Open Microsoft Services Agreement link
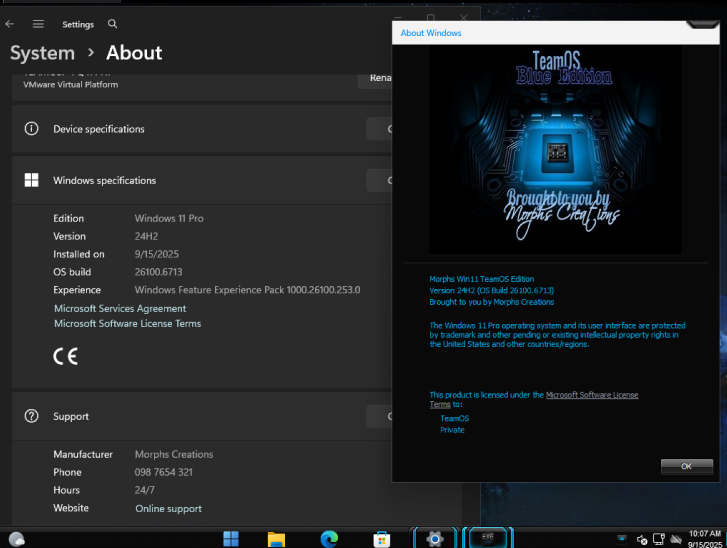727x548 pixels. (120, 308)
